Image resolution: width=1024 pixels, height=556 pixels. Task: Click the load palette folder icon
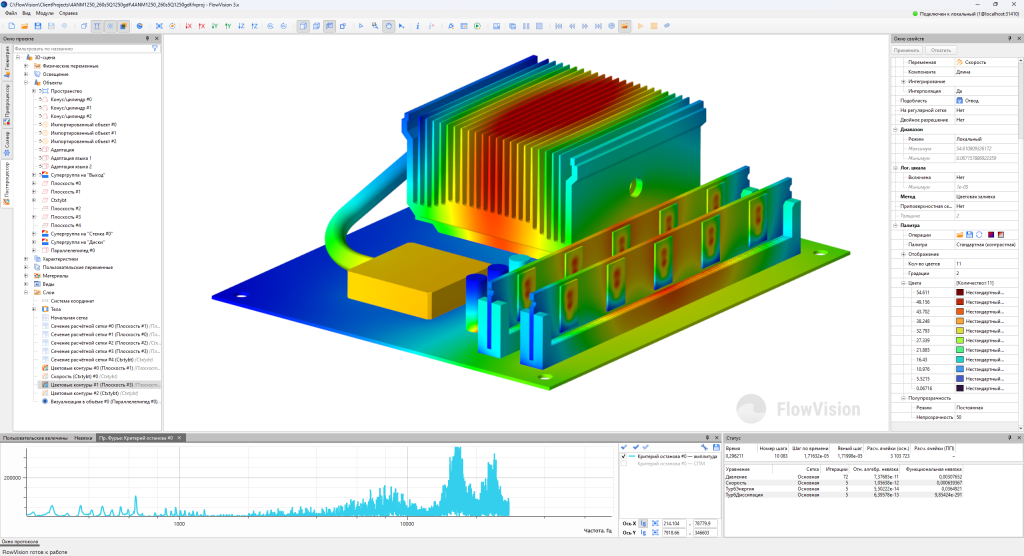[960, 235]
